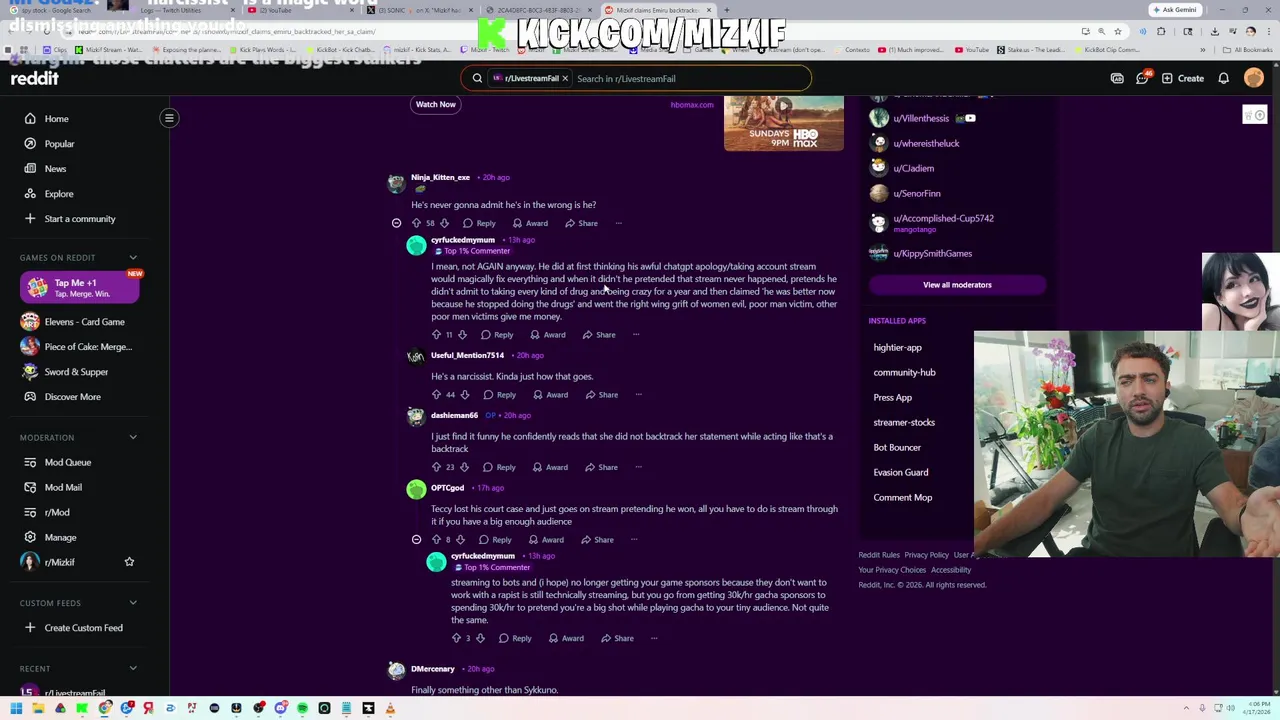Open Evasion Guard installed app

point(900,473)
